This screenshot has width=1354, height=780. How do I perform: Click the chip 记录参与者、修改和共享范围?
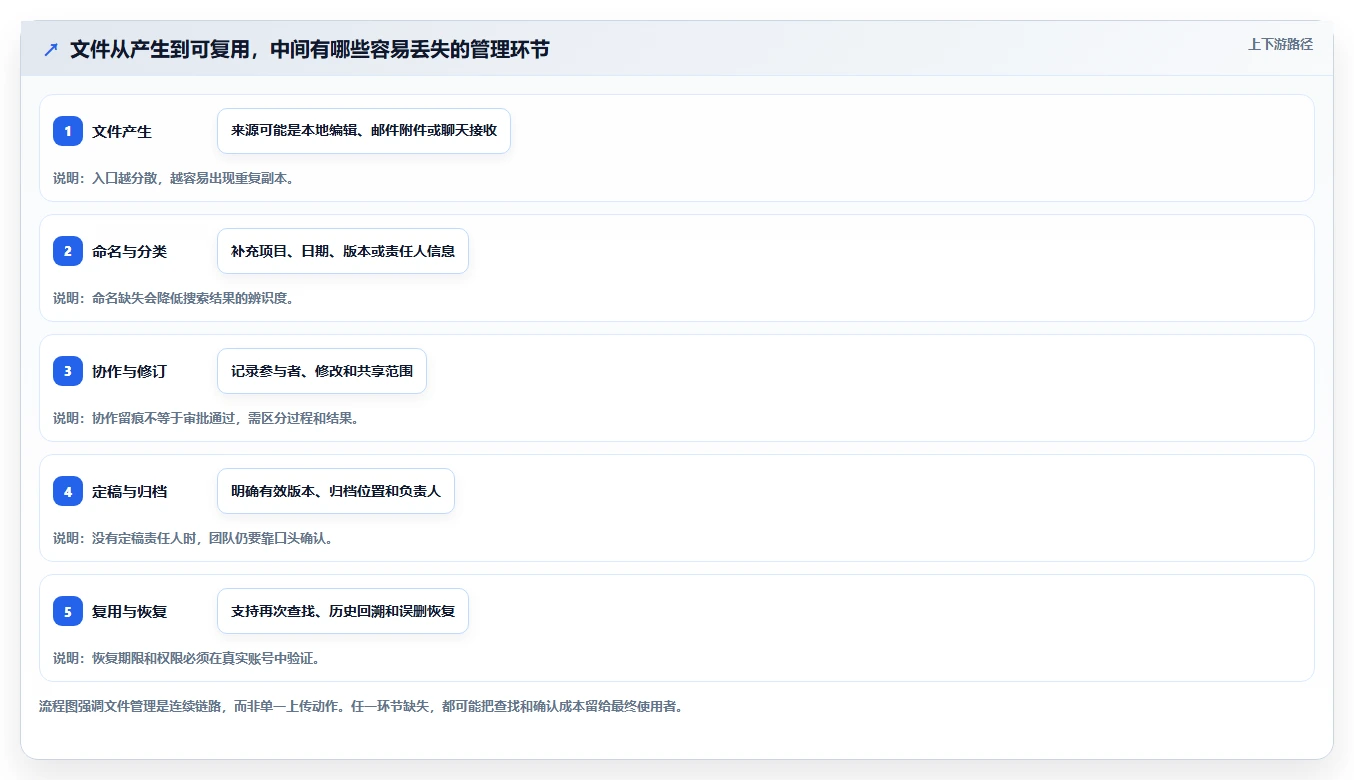(322, 371)
